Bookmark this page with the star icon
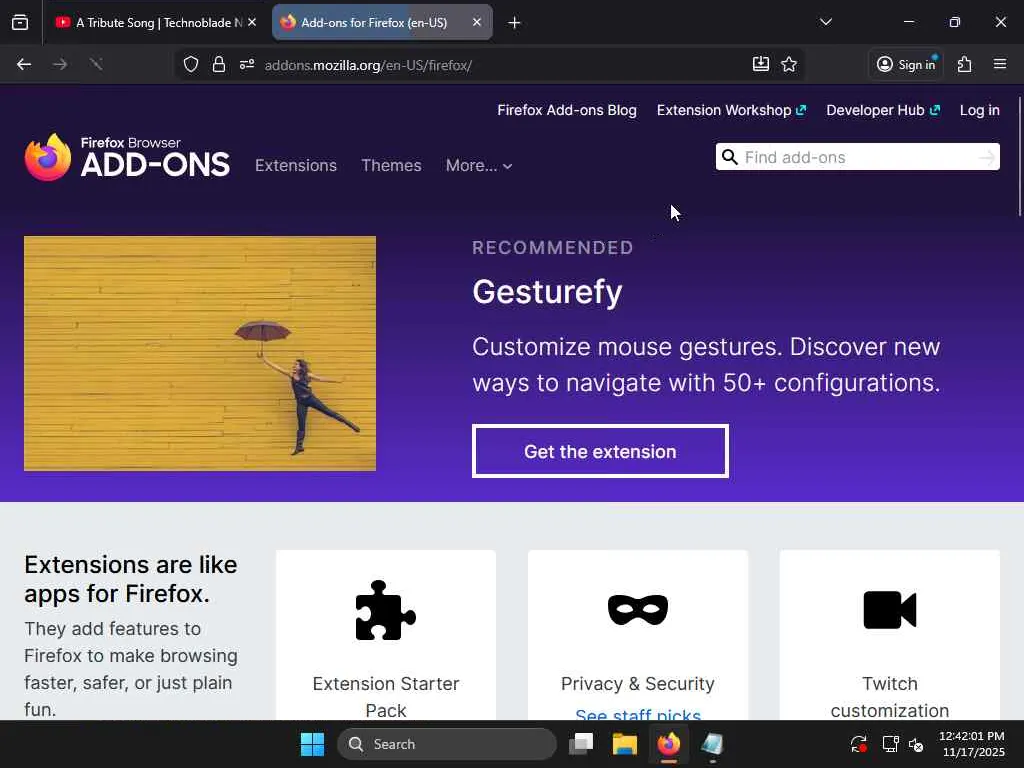The width and height of the screenshot is (1024, 768). click(x=789, y=64)
